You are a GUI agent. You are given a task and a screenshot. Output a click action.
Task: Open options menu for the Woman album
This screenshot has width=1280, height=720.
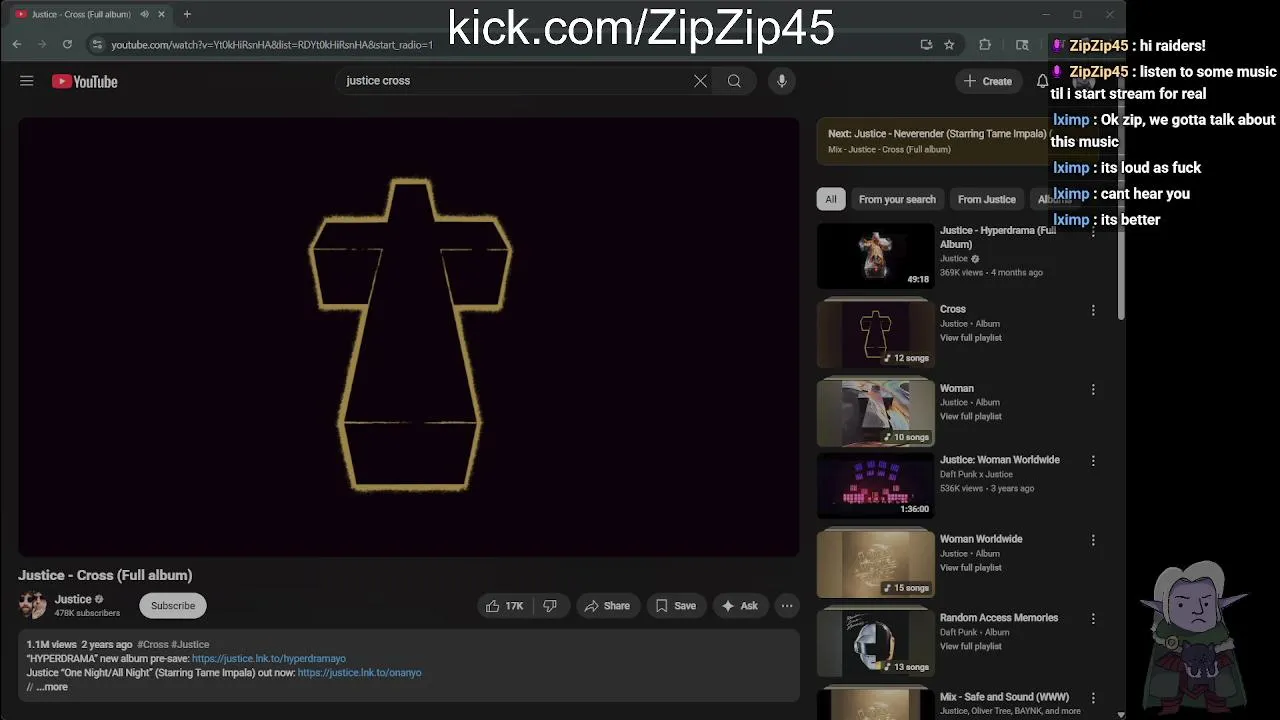1093,390
